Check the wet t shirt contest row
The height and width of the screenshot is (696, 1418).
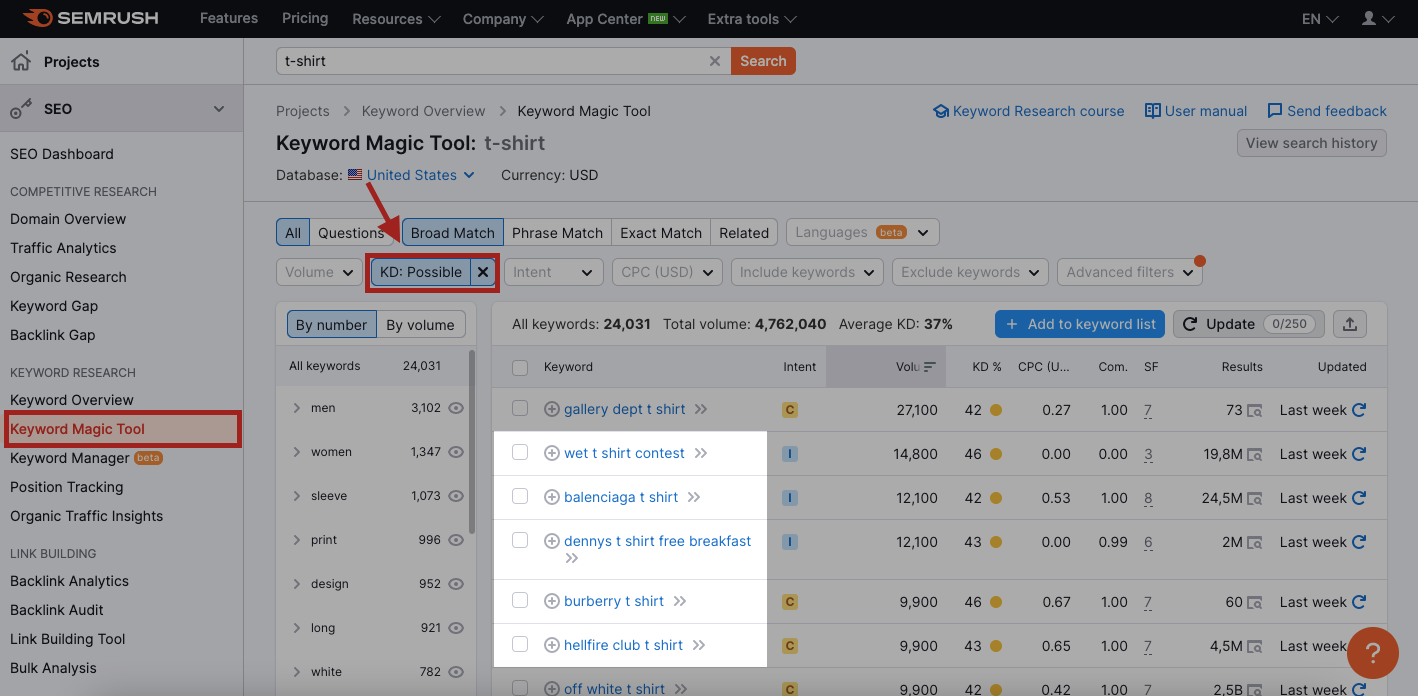coord(520,452)
